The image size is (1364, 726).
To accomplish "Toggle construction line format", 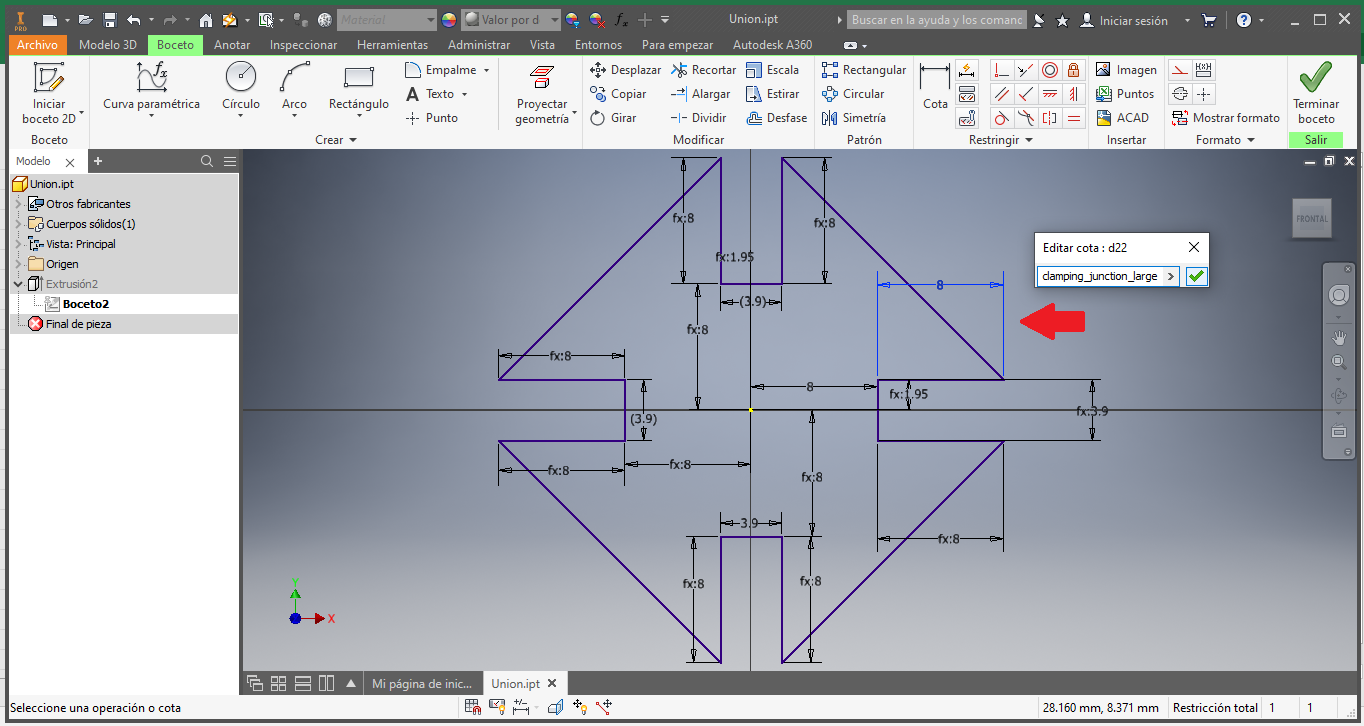I will (1180, 70).
